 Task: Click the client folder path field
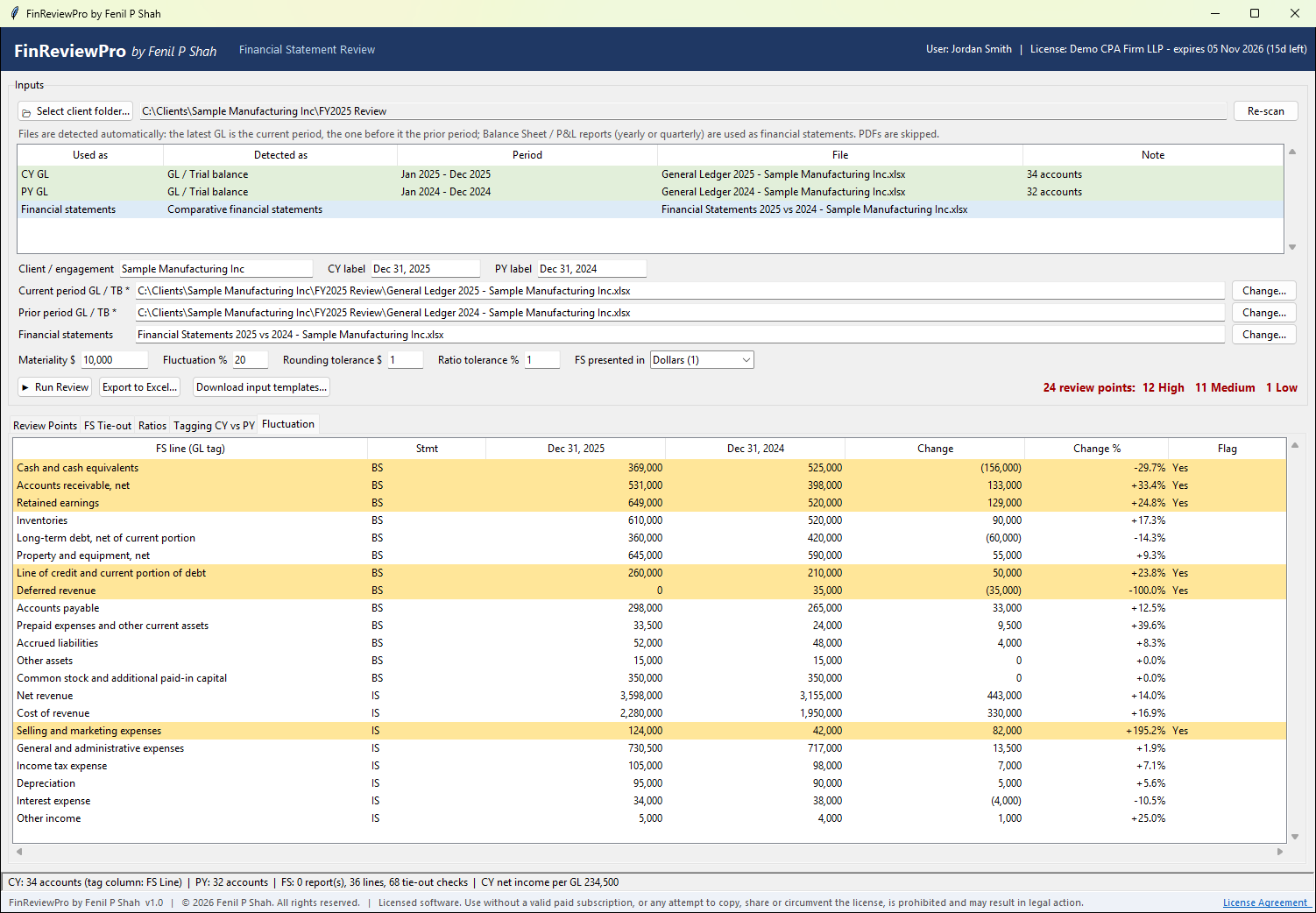tap(683, 111)
